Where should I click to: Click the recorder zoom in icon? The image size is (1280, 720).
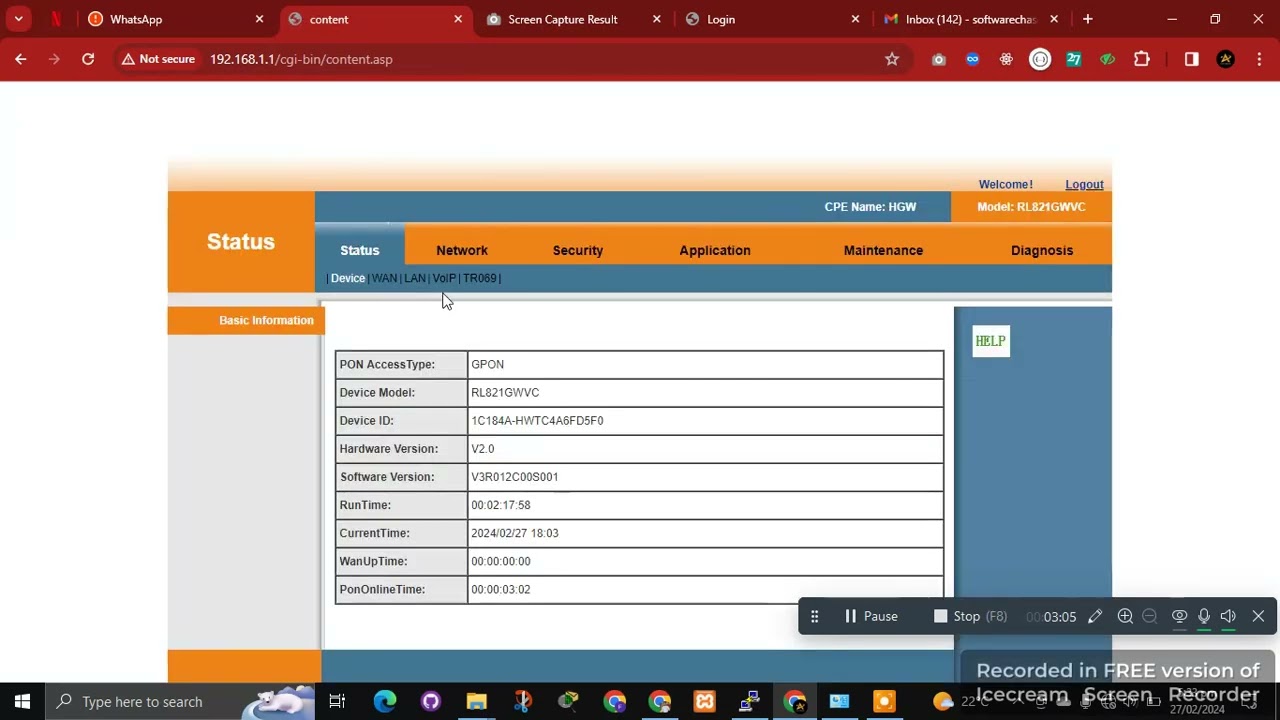[x=1125, y=616]
